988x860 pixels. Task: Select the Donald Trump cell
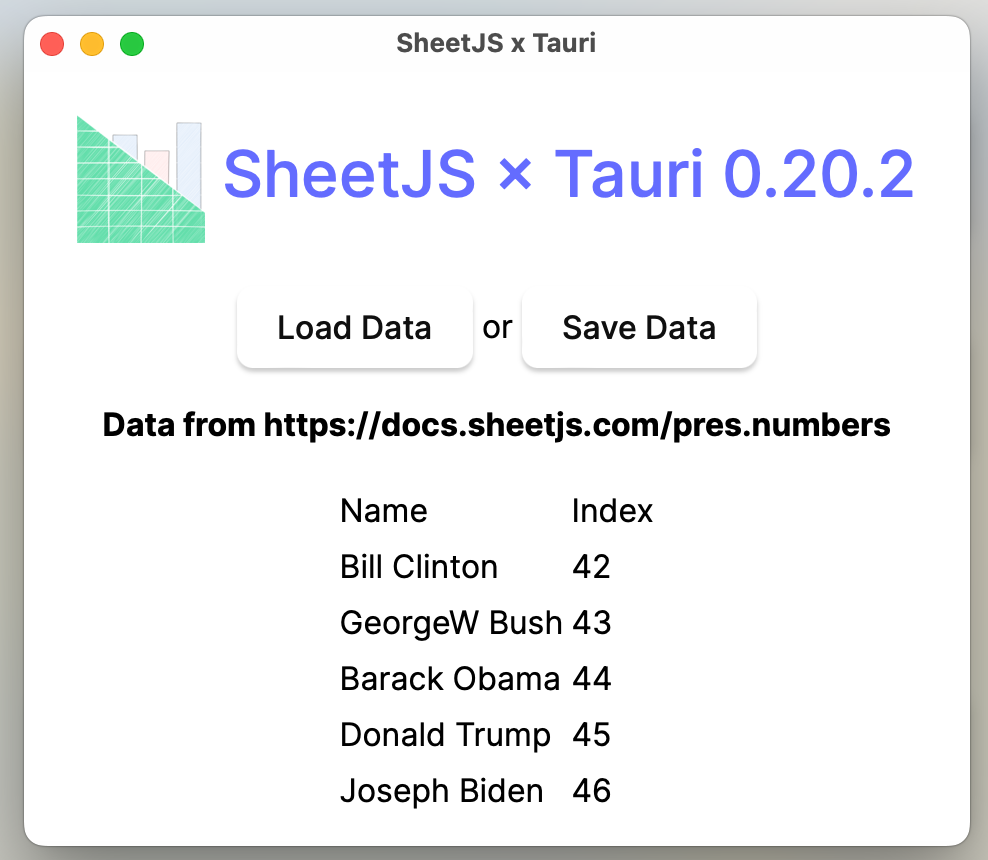point(445,735)
